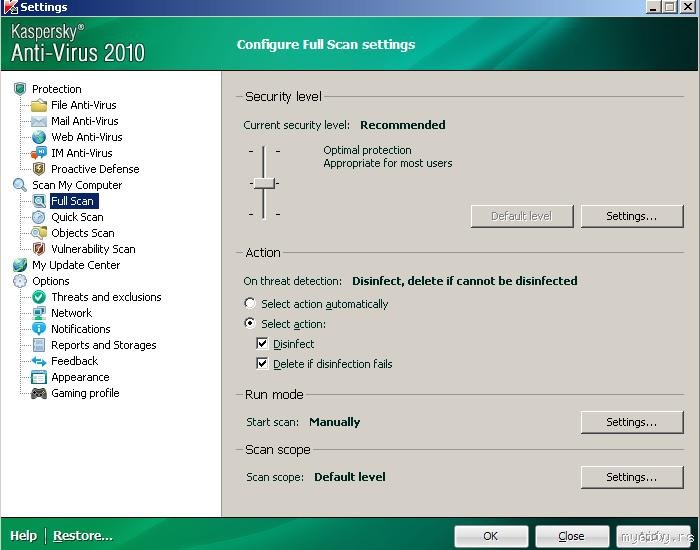This screenshot has width=700, height=550.
Task: Uncheck Delete if disinfection fails
Action: [x=262, y=363]
